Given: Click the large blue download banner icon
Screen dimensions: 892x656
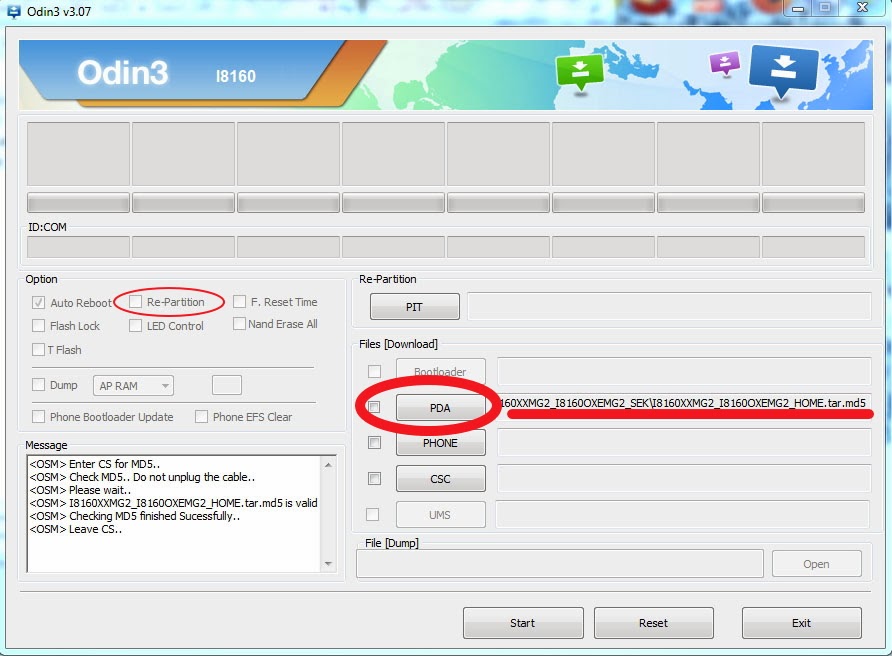Looking at the screenshot, I should coord(783,71).
